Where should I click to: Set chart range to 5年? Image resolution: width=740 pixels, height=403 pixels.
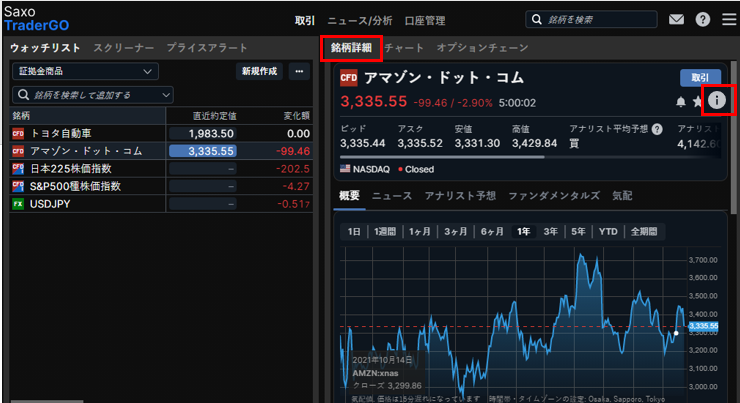click(578, 232)
